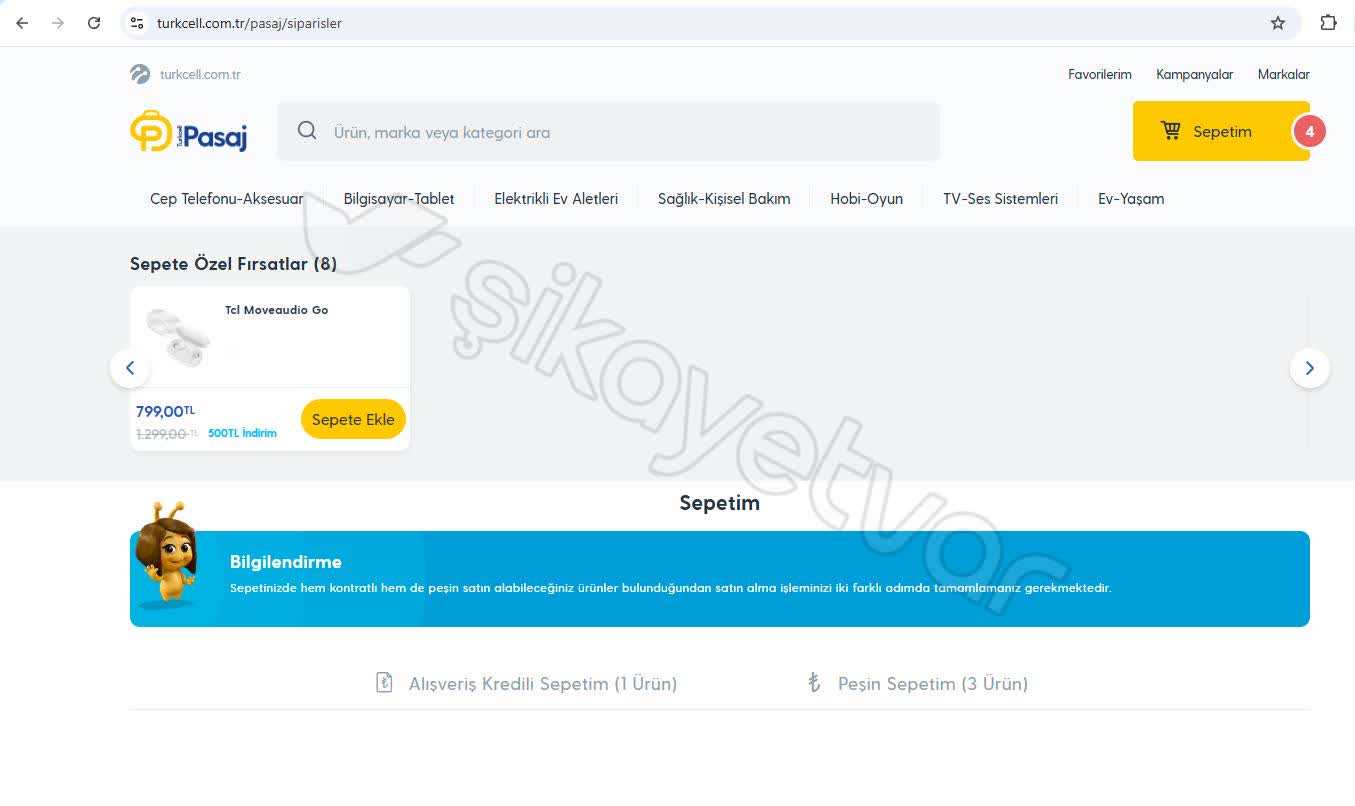
Task: Visit the Kampanyalar page
Action: [1194, 74]
